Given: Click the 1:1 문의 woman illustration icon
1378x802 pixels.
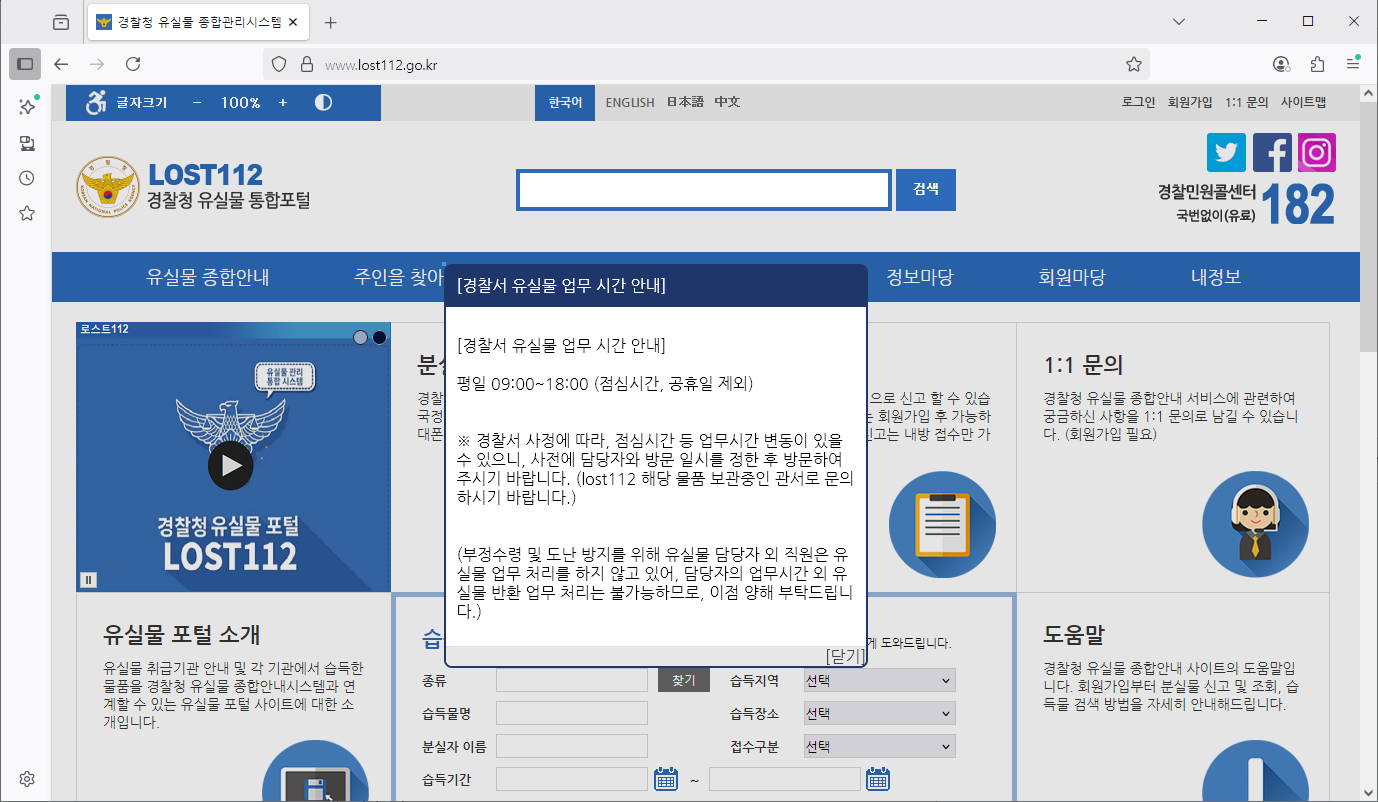Looking at the screenshot, I should coord(1254,524).
